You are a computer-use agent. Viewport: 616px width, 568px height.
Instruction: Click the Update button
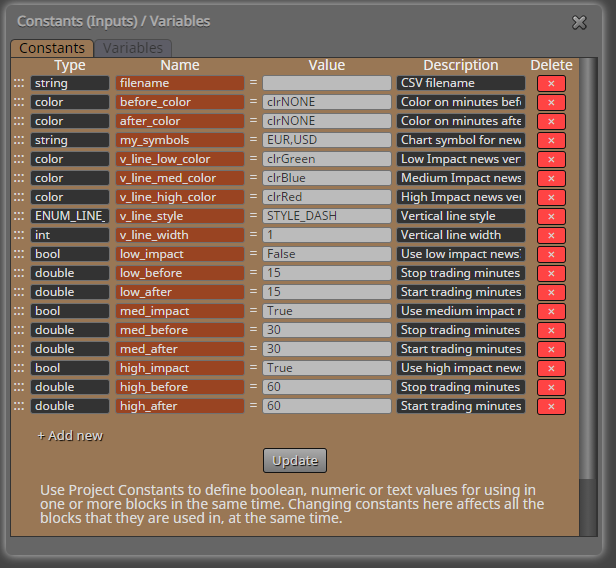click(x=295, y=460)
